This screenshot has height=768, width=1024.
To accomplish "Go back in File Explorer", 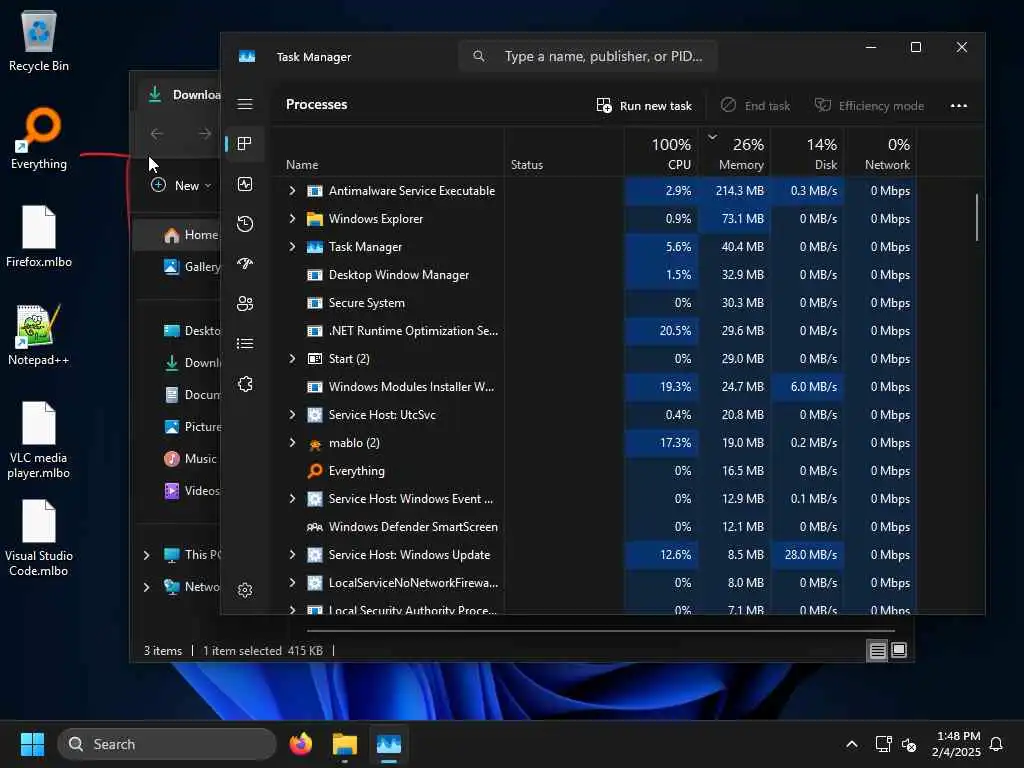I will [x=157, y=134].
